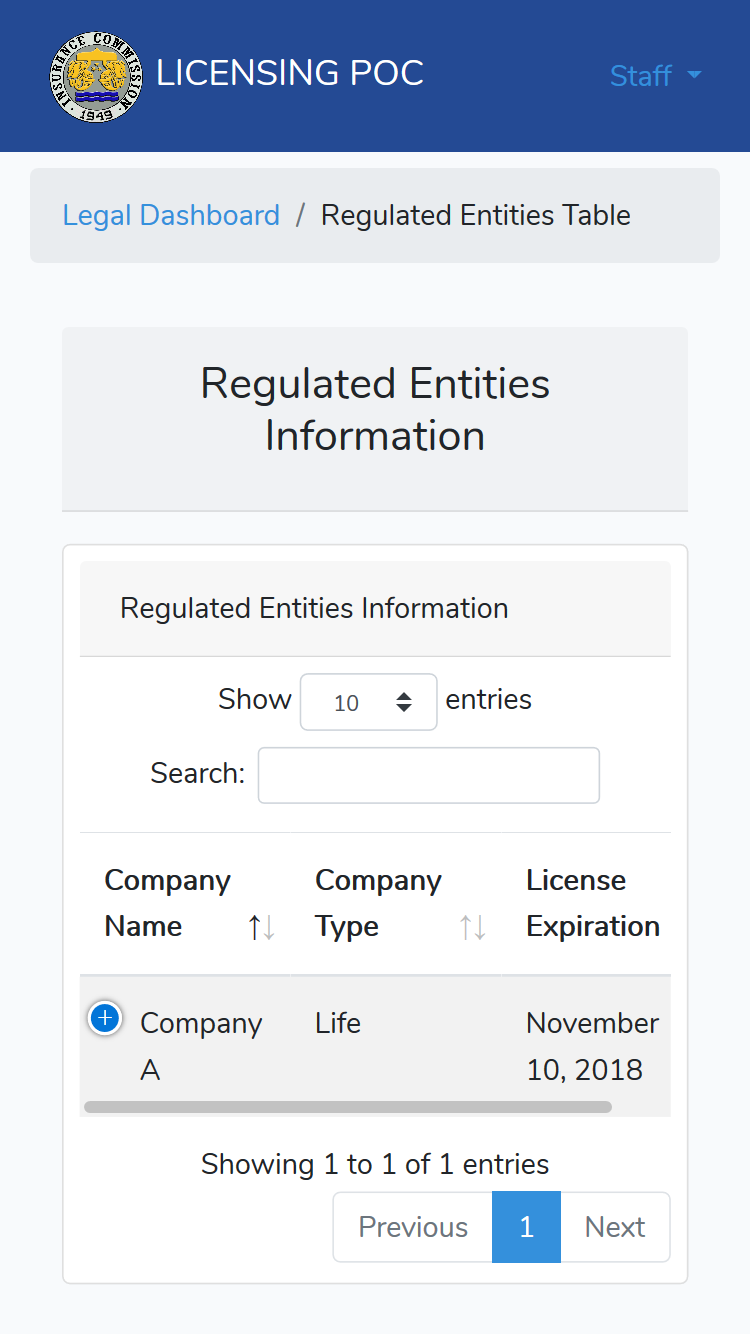The height and width of the screenshot is (1334, 750).
Task: Go to the Previous page
Action: coord(413,1227)
